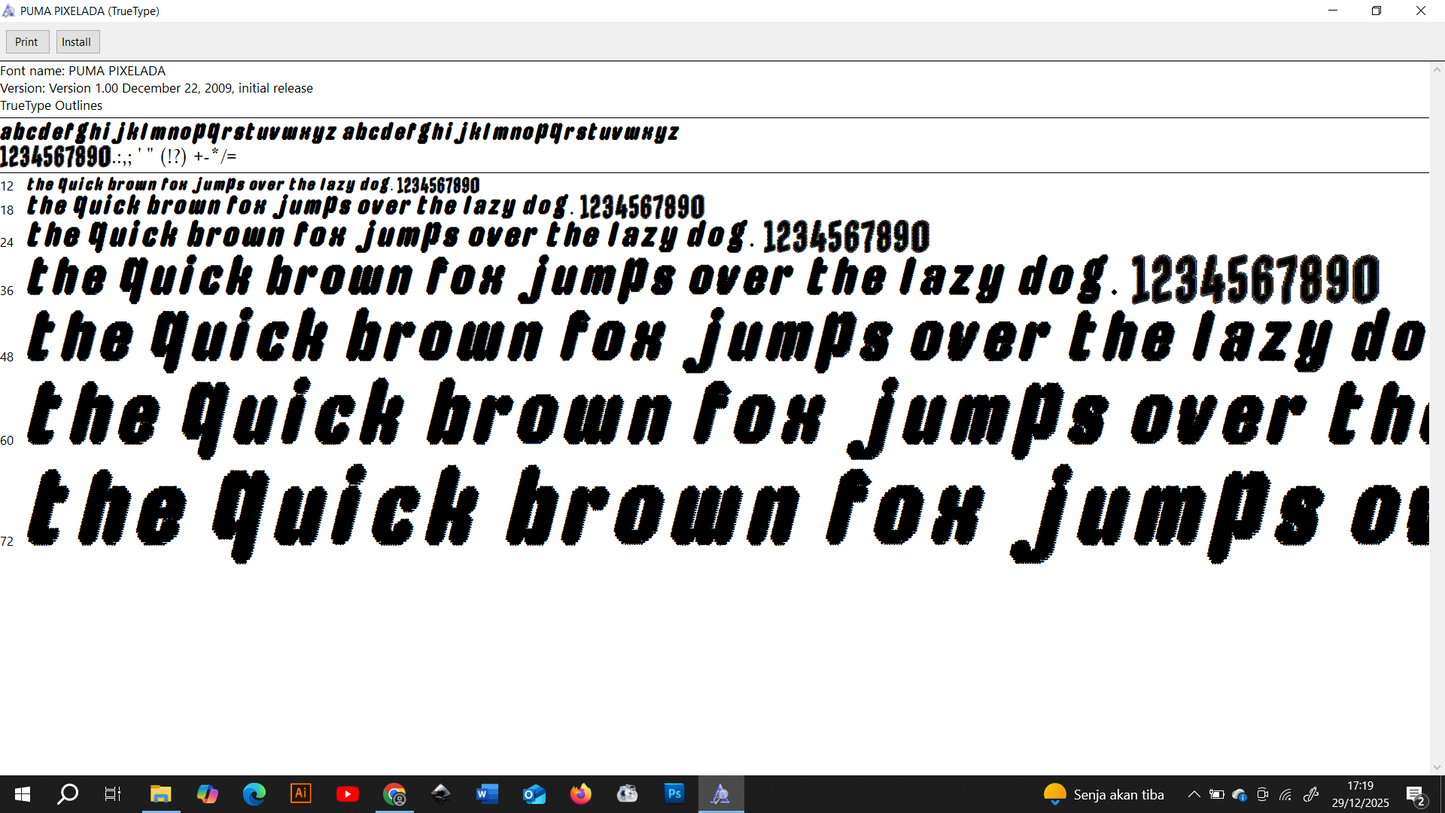
Task: Click the scrollbar down arrow
Action: click(x=1437, y=767)
